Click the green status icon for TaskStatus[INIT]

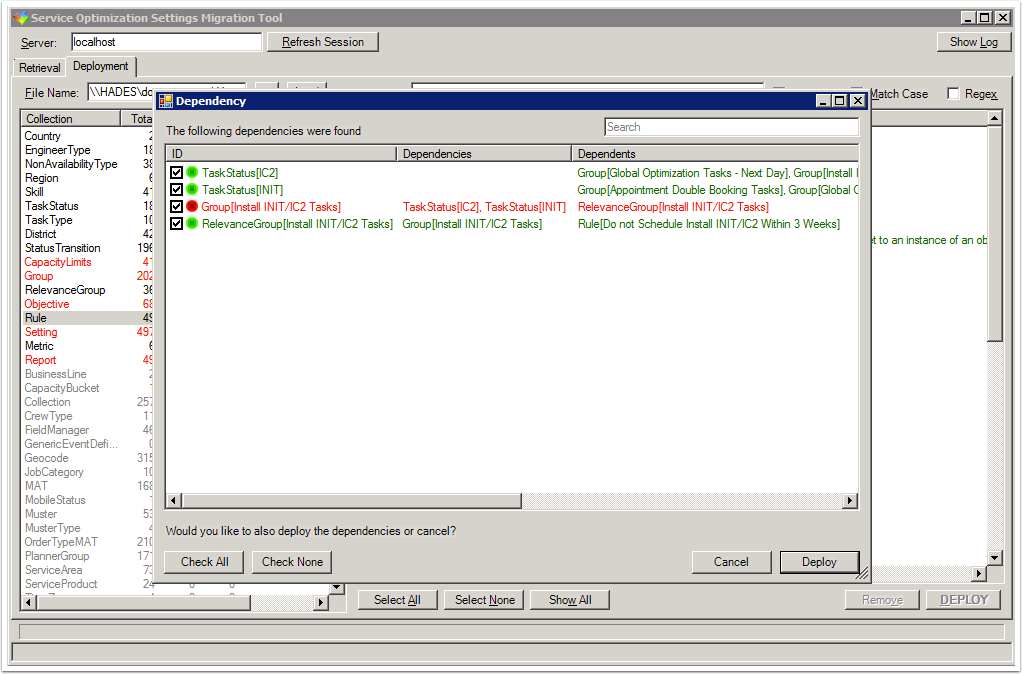192,190
